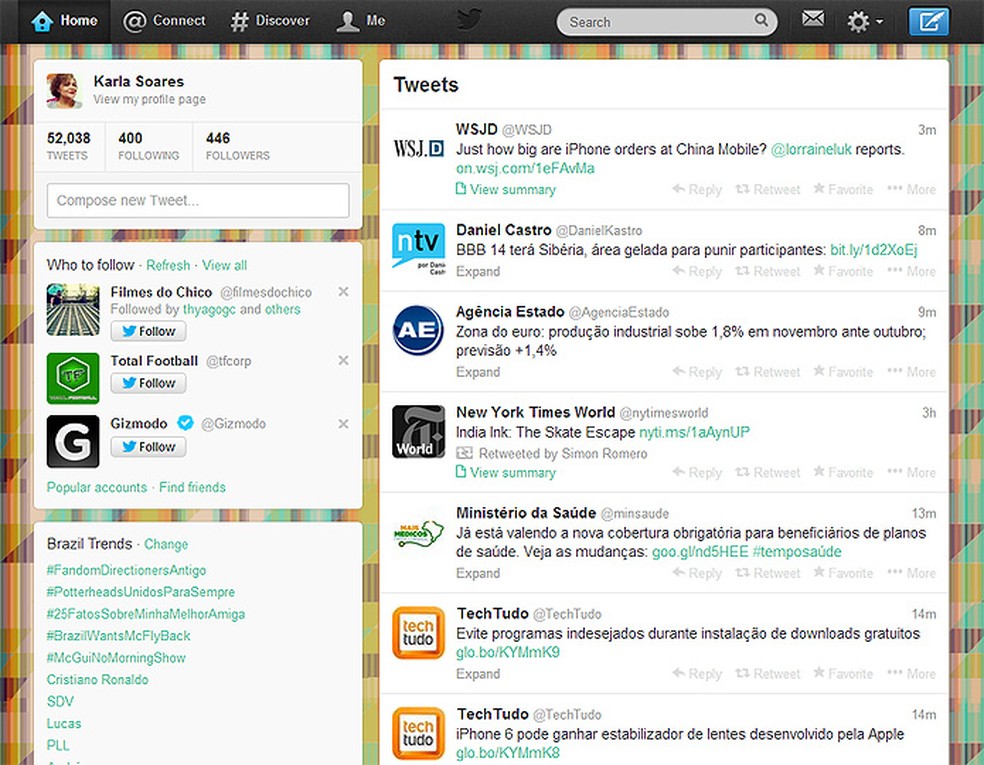Screen dimensions: 984x765
Task: Click New York Times World avatar
Action: click(419, 431)
